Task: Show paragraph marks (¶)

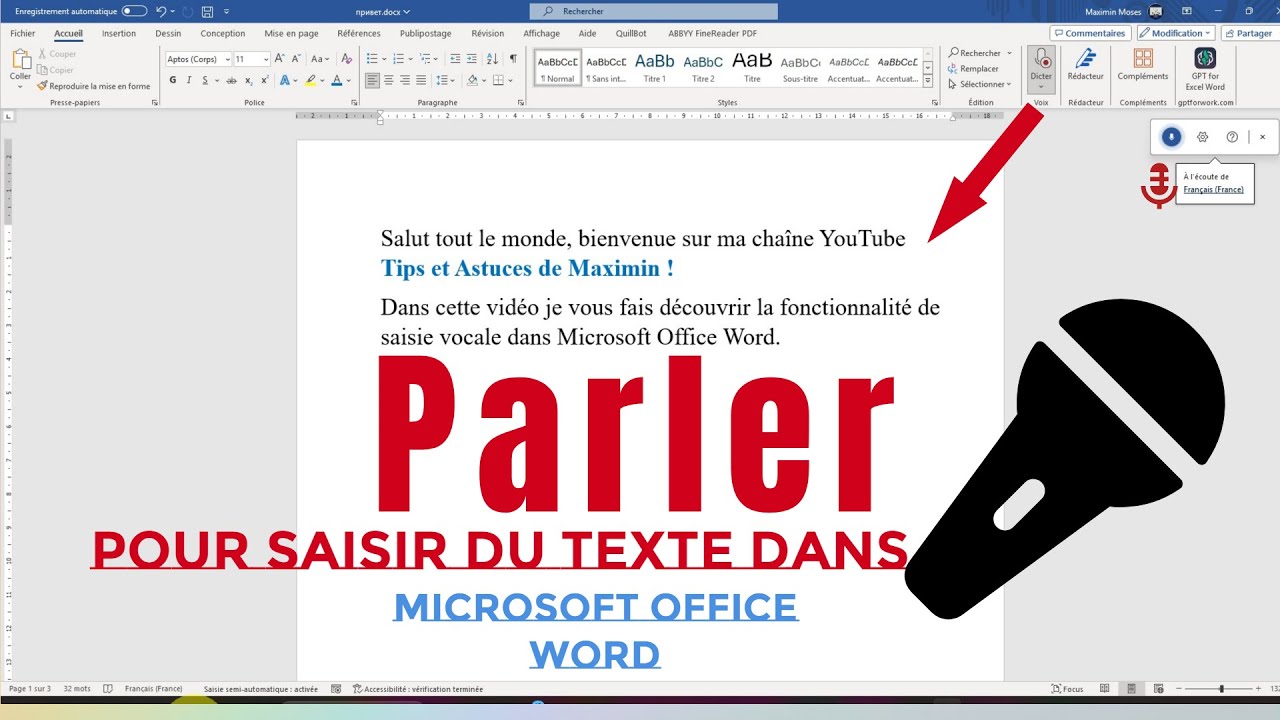Action: point(513,59)
